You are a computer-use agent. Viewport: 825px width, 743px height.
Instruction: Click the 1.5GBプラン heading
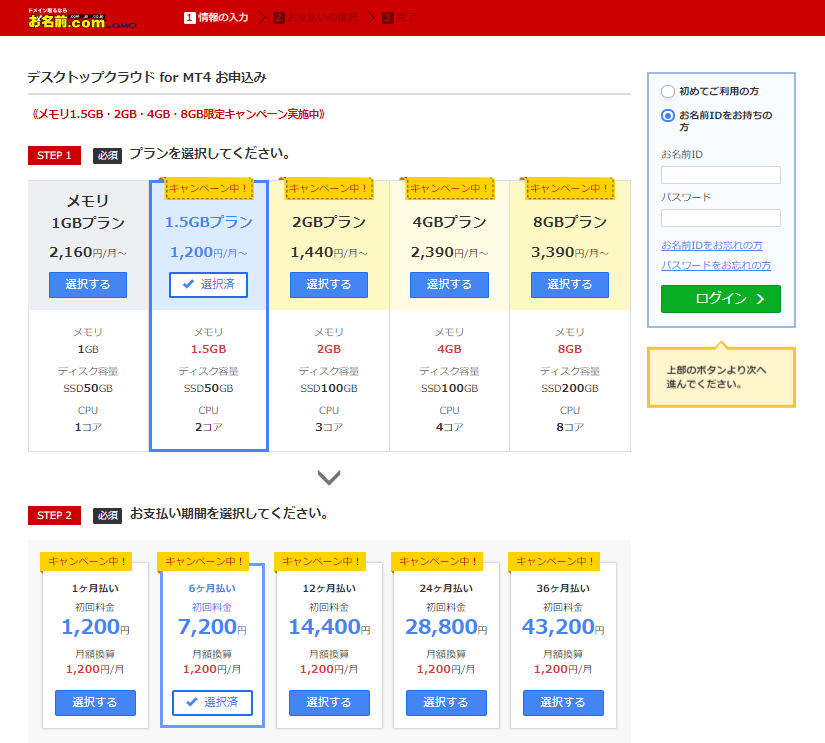click(208, 222)
